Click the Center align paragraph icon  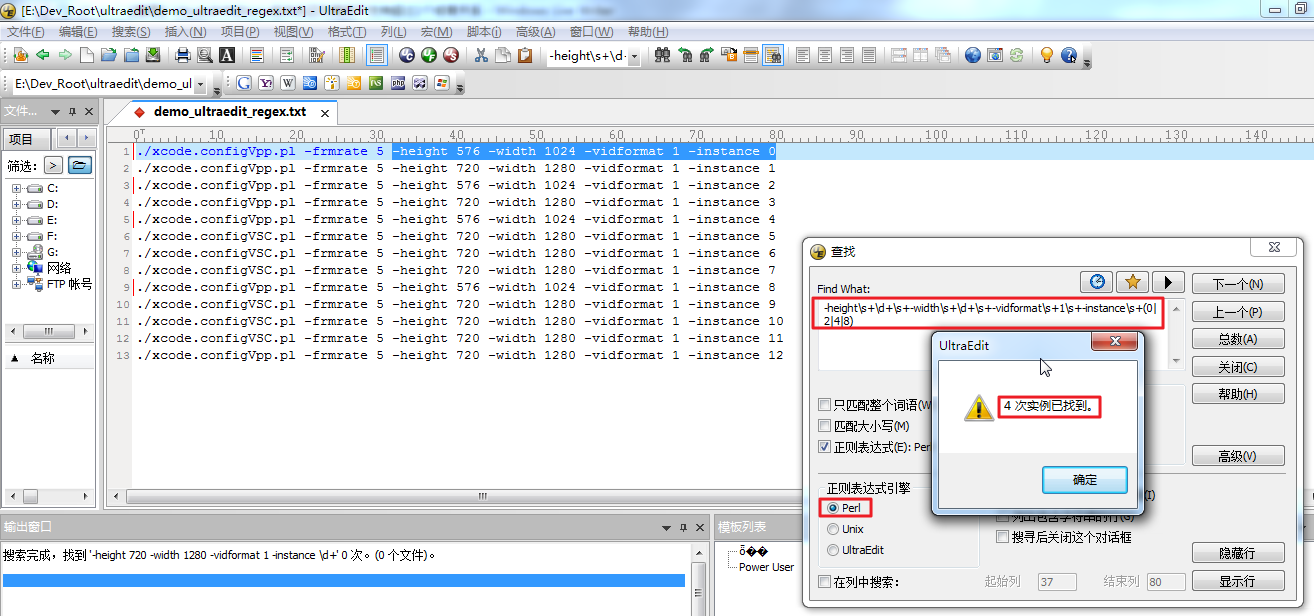pos(824,55)
